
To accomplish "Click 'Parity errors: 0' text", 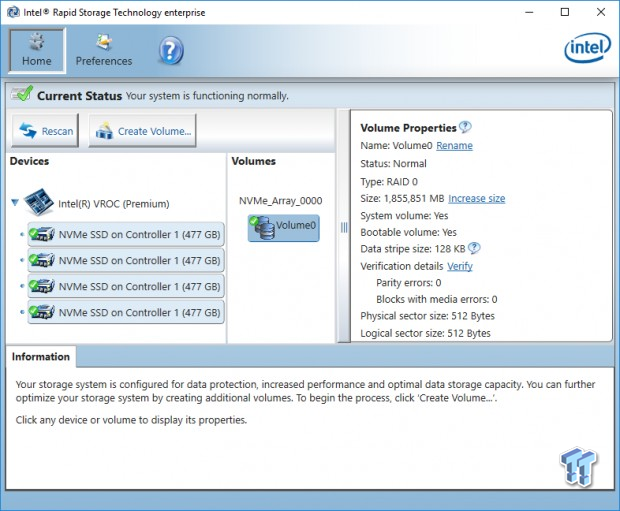I will click(408, 283).
